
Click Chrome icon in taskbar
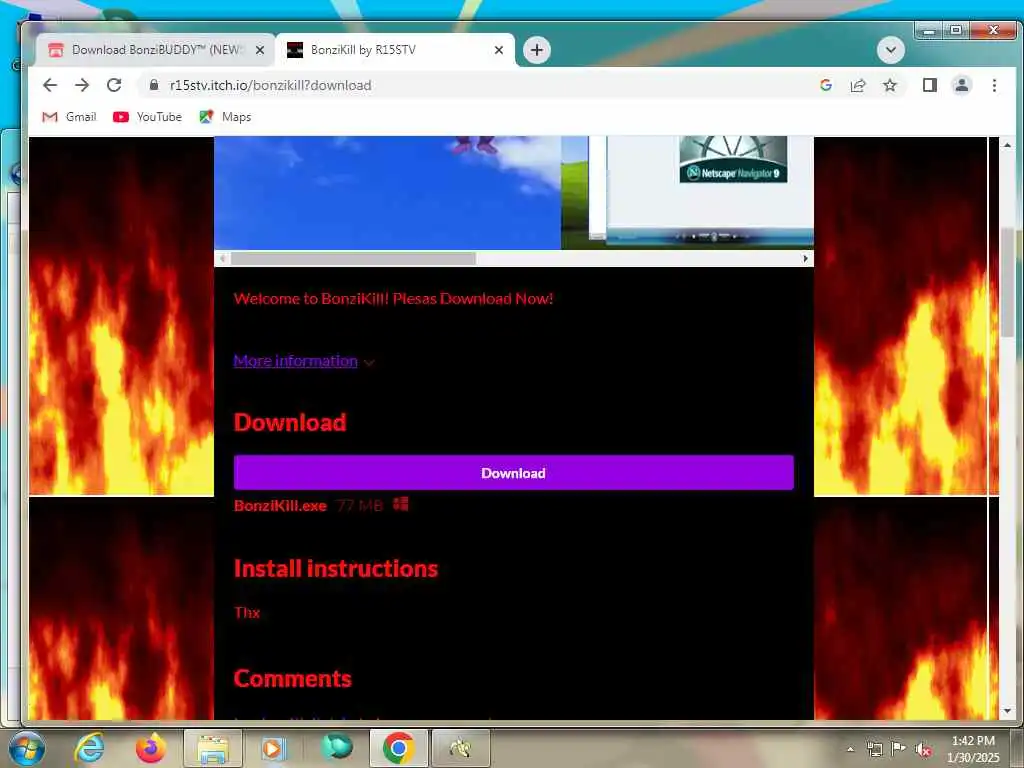pos(399,748)
